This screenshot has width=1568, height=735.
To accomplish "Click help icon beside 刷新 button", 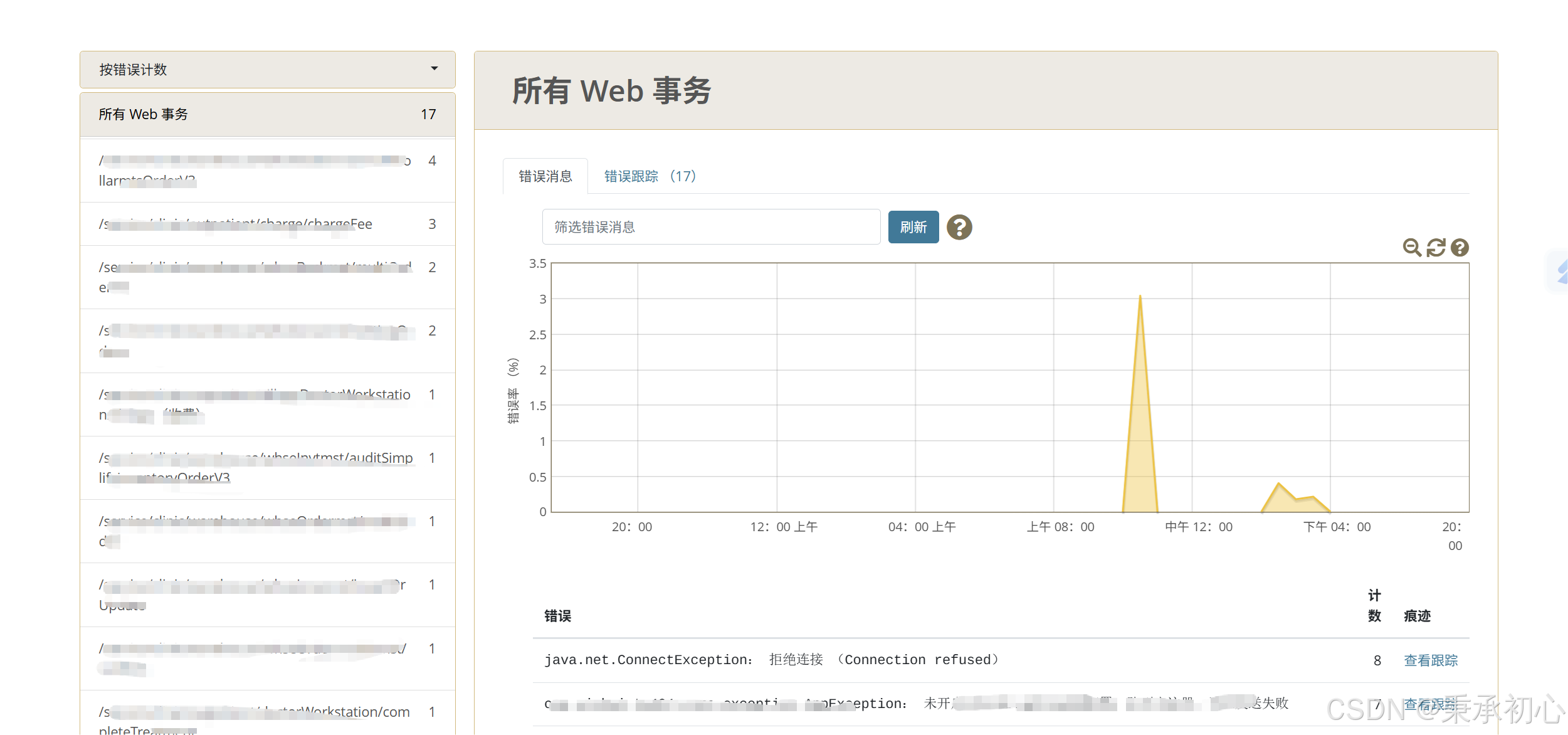I will (959, 227).
